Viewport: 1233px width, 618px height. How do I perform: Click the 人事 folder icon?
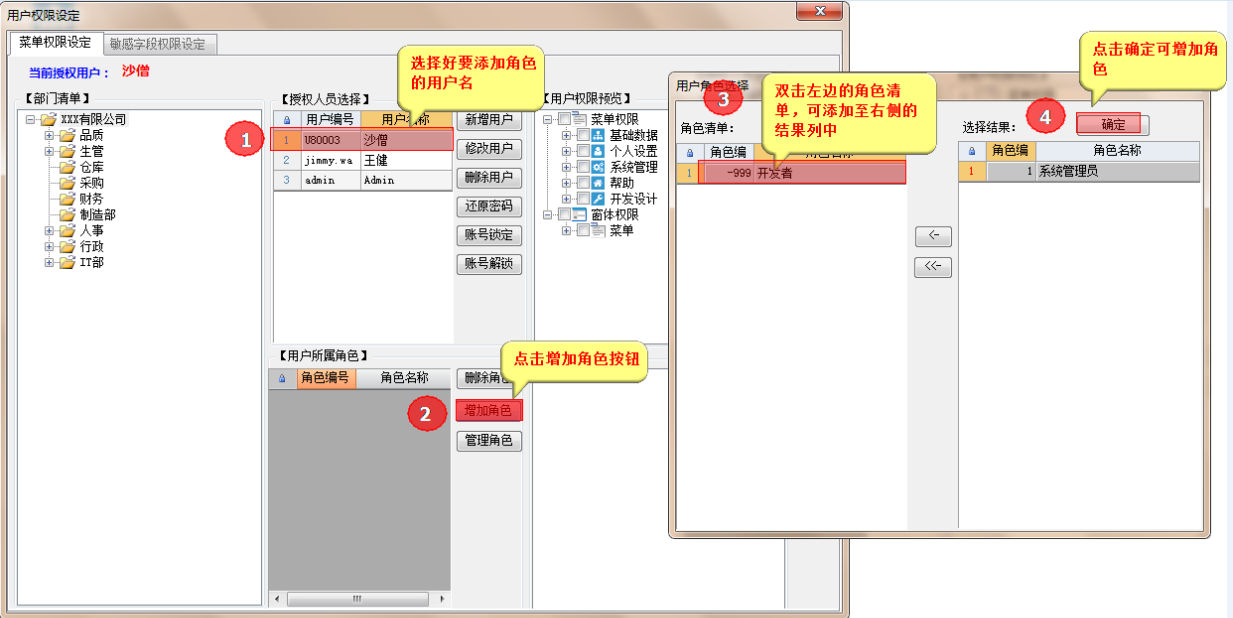(x=67, y=231)
